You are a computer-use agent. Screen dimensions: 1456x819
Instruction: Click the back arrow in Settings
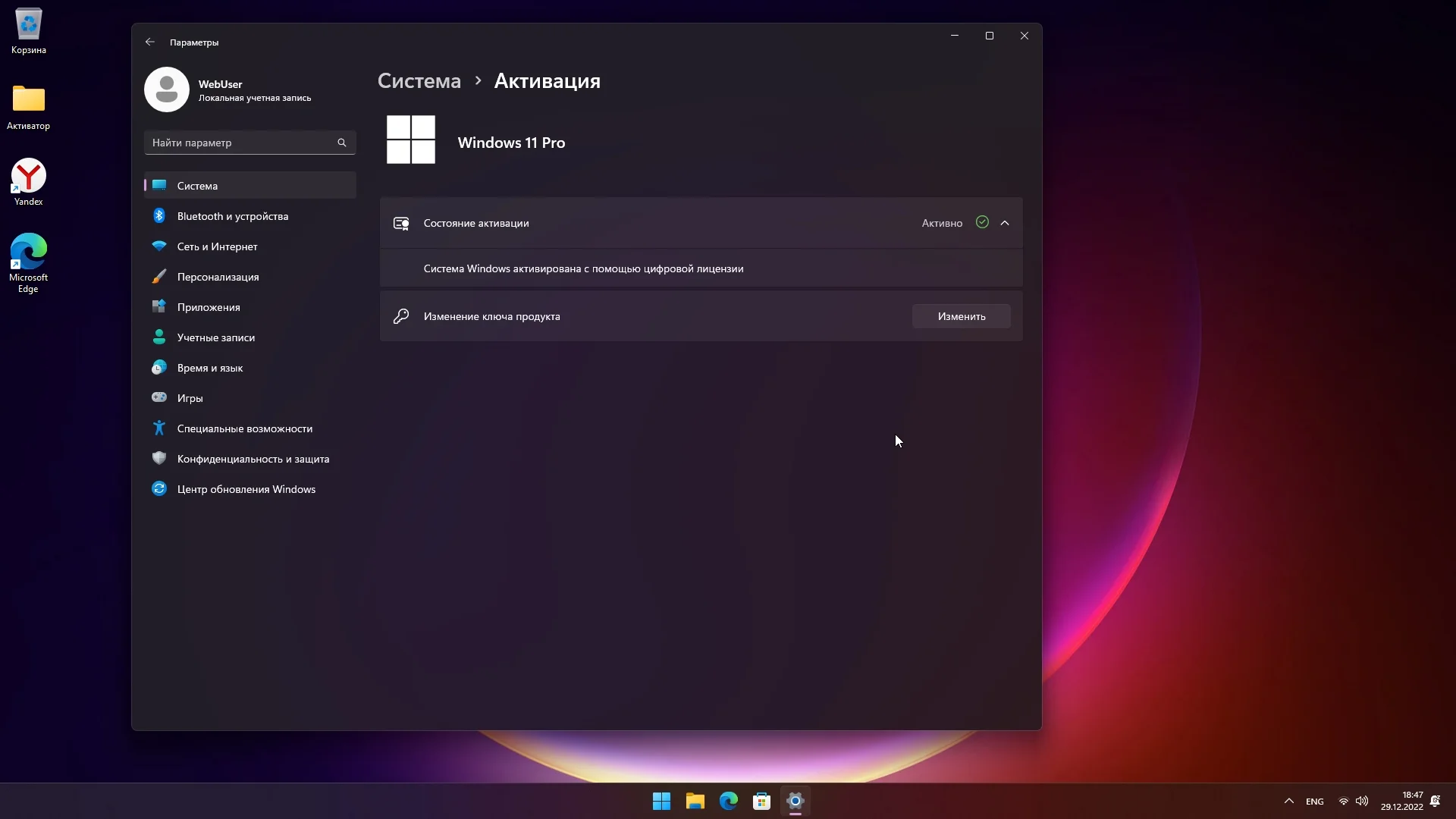(x=150, y=42)
